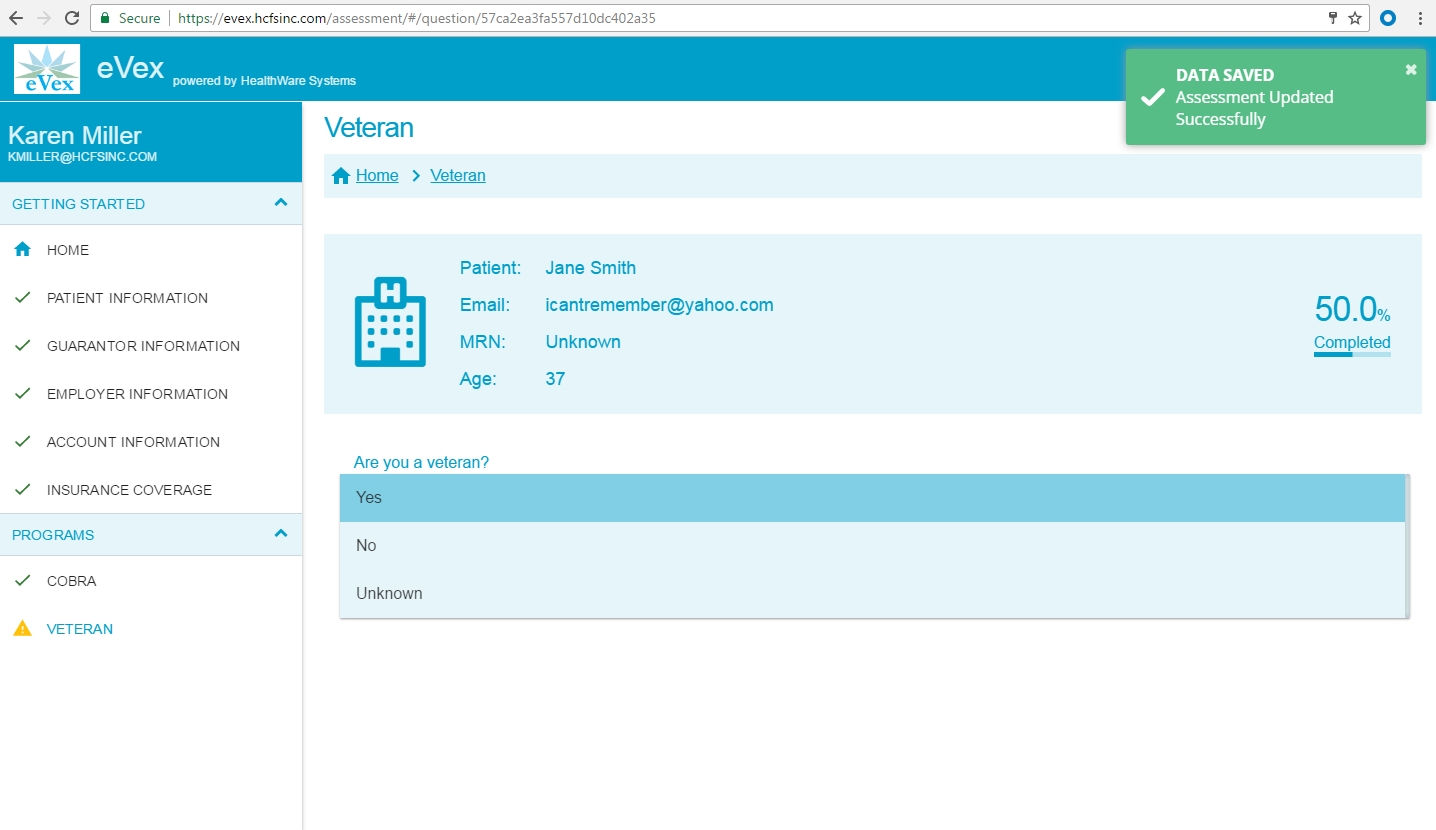Collapse the Programs section
Viewport: 1436px width, 830px height.
tap(281, 534)
